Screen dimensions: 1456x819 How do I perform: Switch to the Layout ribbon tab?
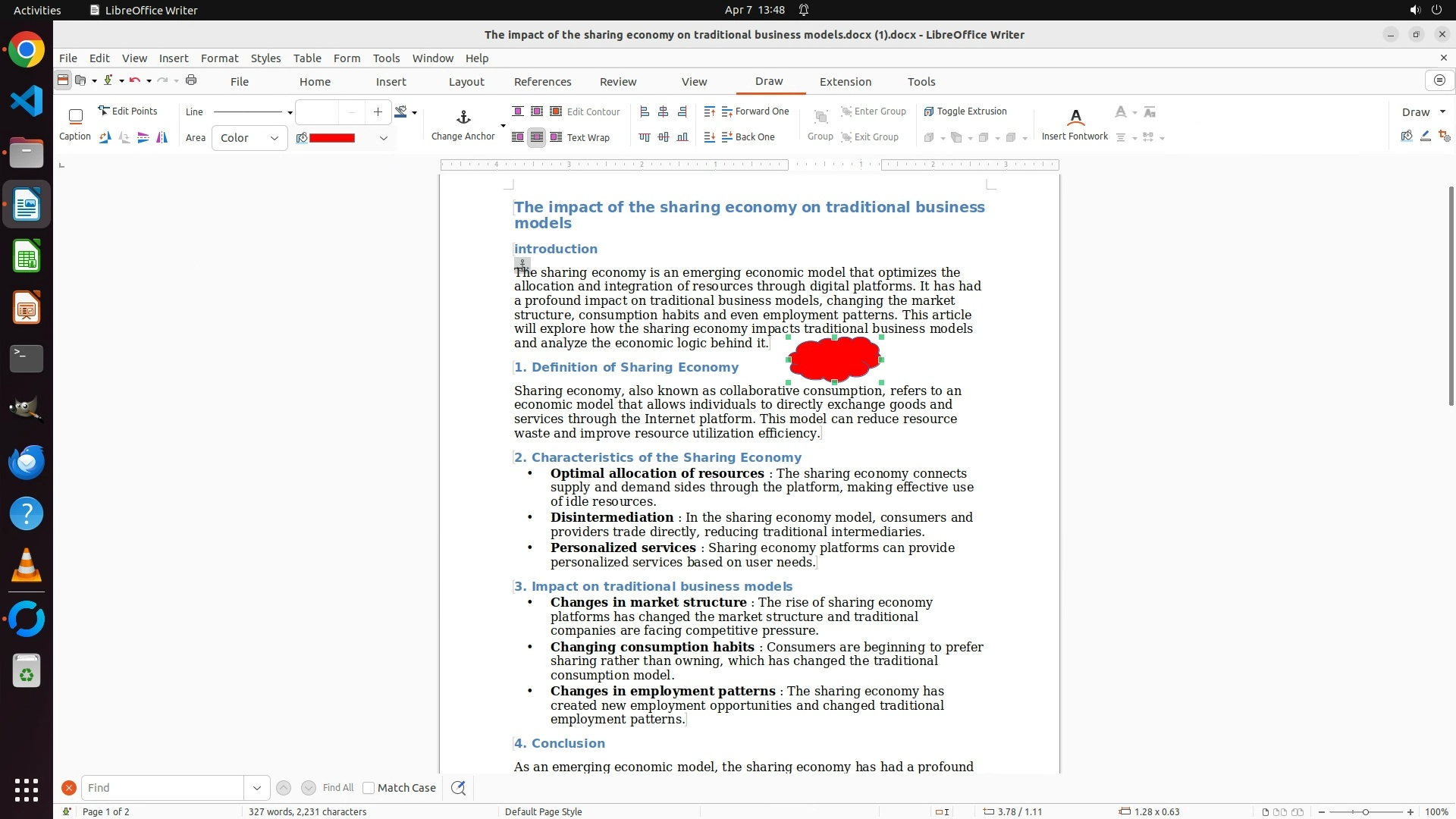(x=466, y=82)
